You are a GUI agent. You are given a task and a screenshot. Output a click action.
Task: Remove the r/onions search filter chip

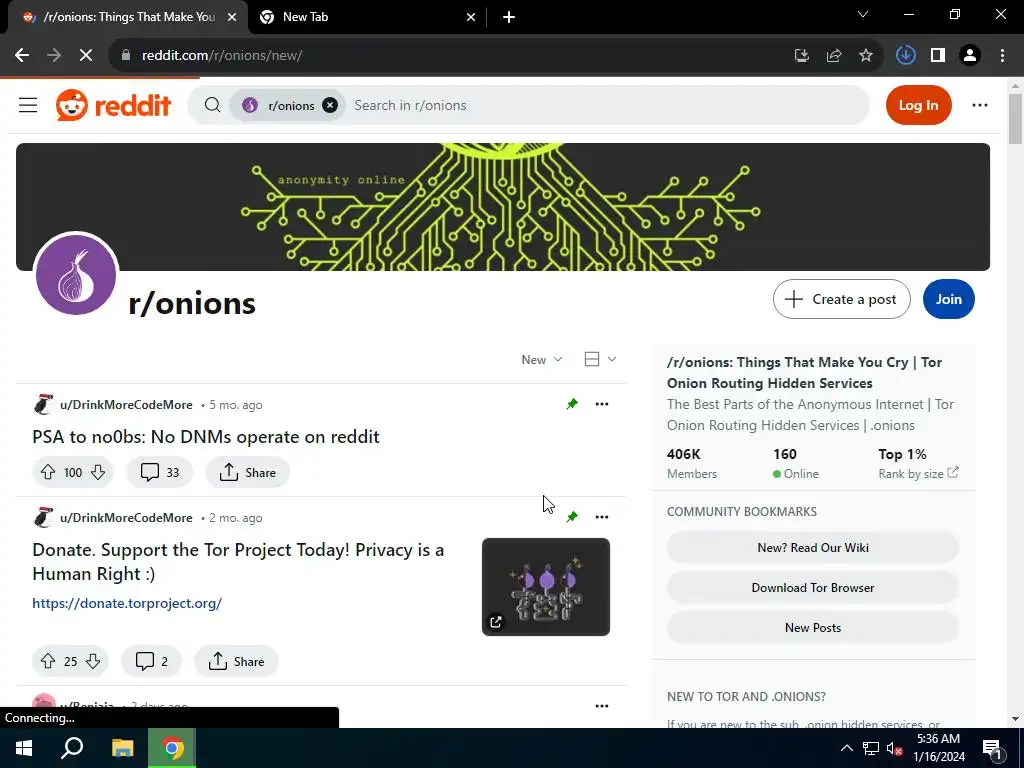pos(330,105)
